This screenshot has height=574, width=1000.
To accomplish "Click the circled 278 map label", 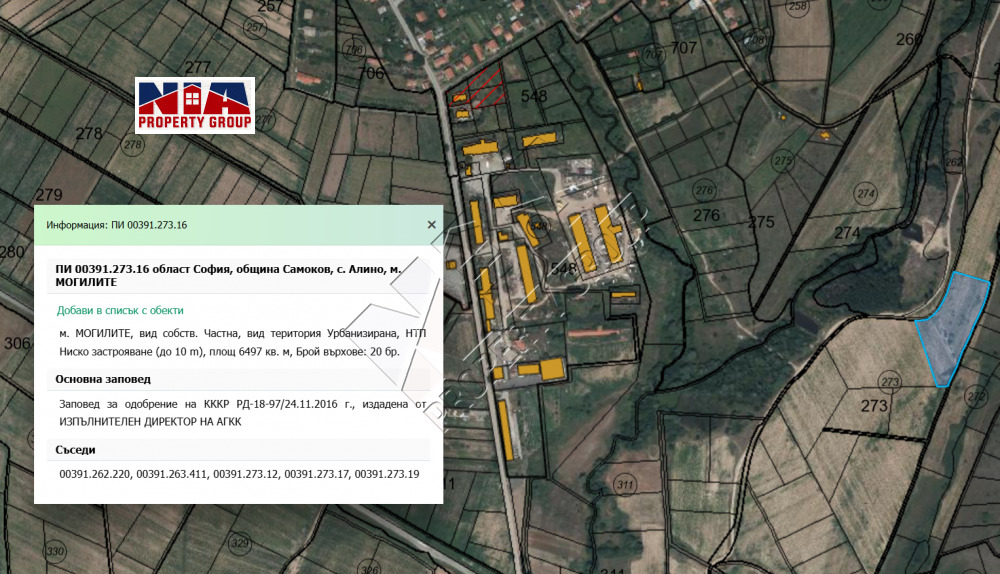I will 133,144.
